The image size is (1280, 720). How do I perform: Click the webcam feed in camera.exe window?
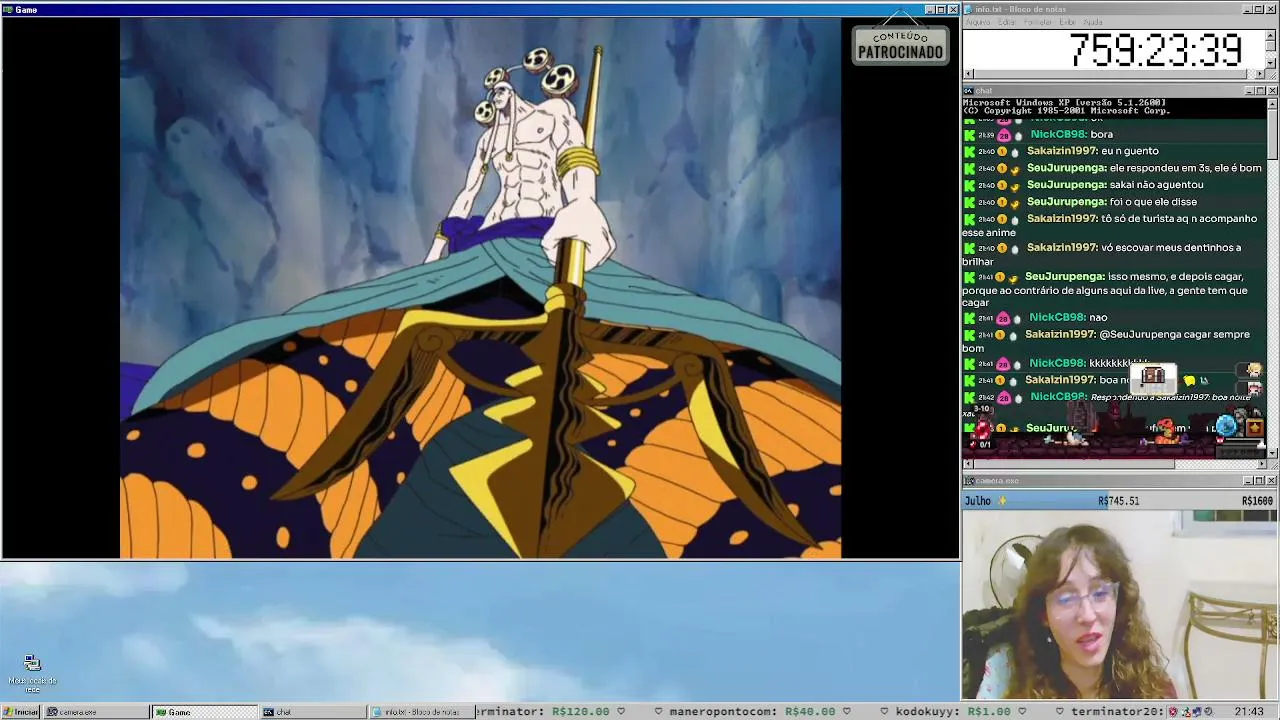click(1120, 605)
